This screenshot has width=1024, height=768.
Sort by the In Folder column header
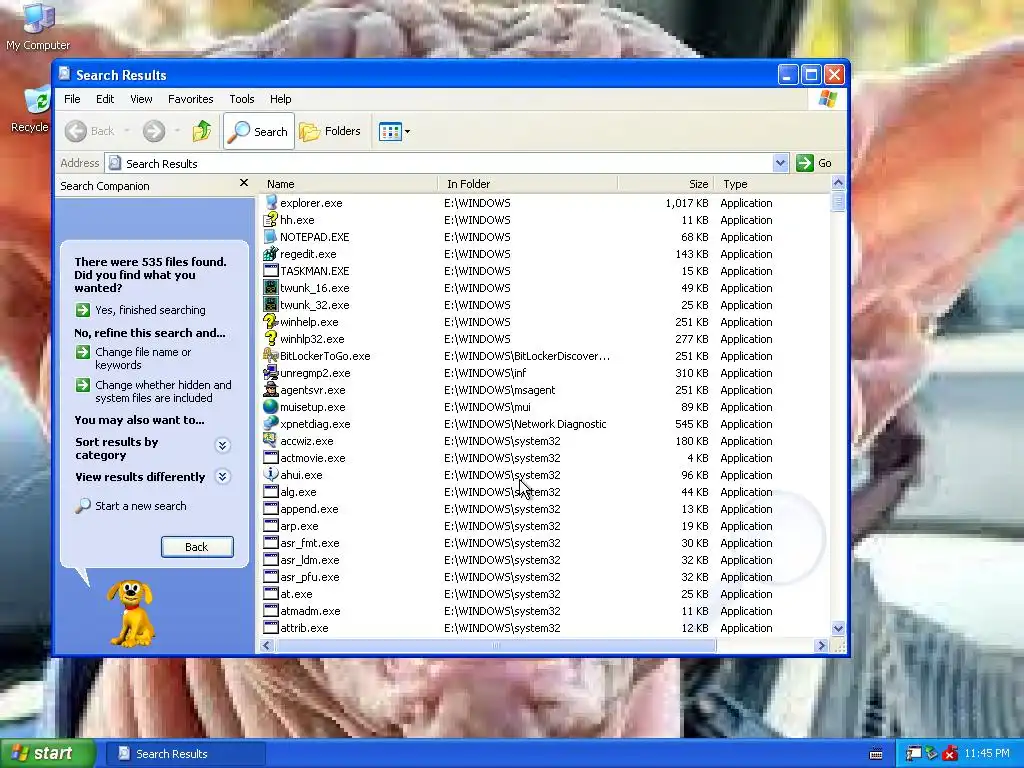(528, 184)
